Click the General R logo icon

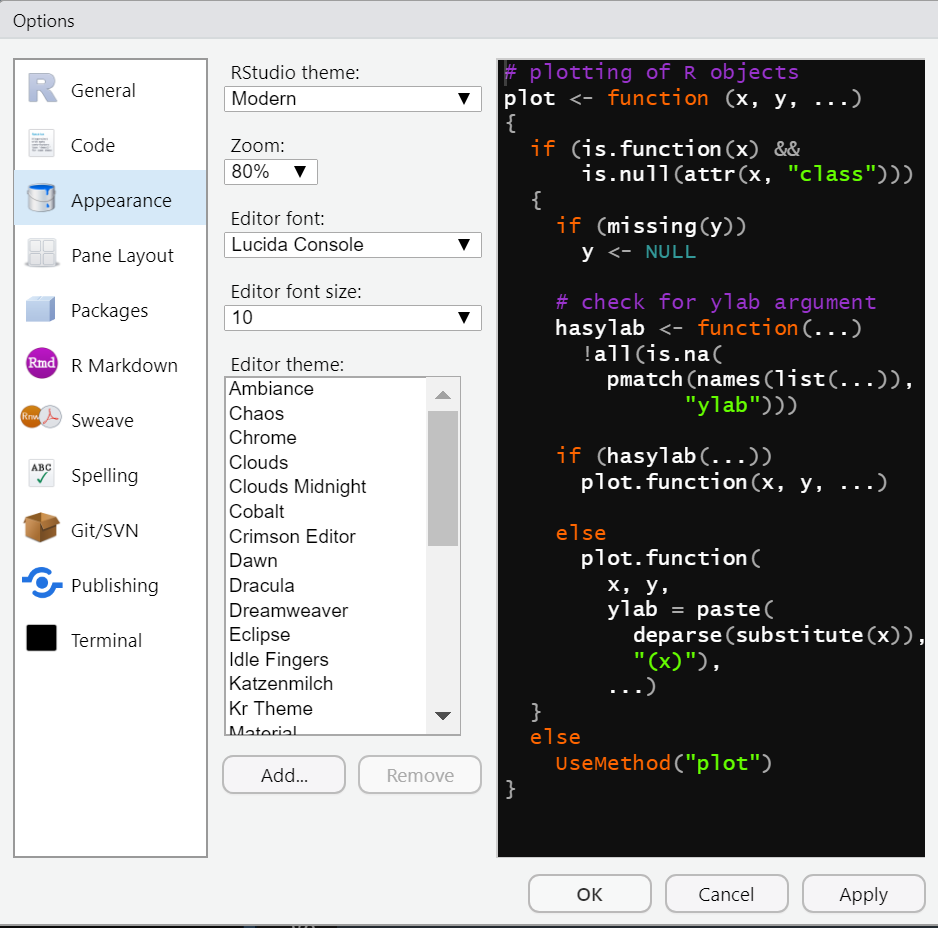pos(42,89)
